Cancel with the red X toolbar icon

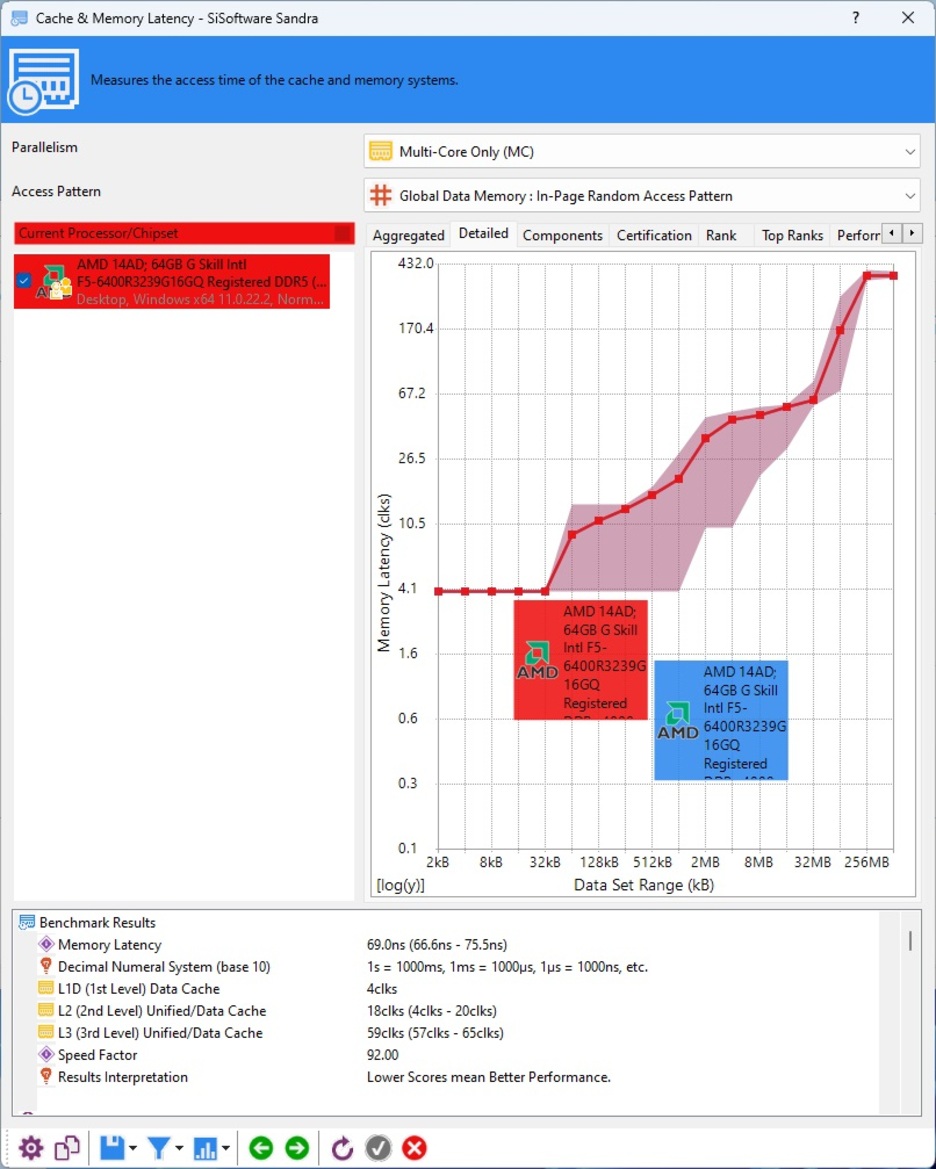click(415, 1147)
